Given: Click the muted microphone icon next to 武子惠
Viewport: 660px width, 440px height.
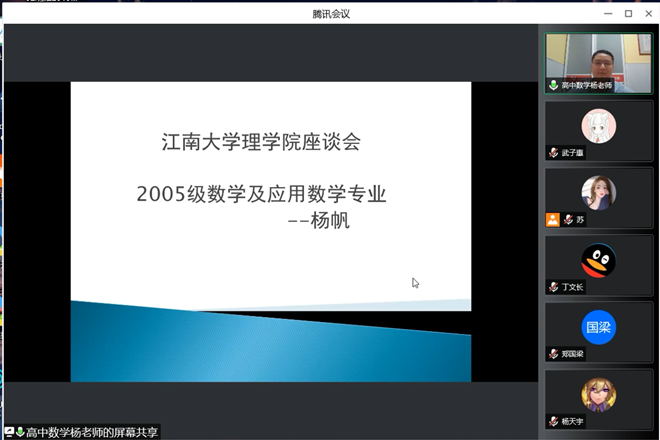Looking at the screenshot, I should click(553, 153).
